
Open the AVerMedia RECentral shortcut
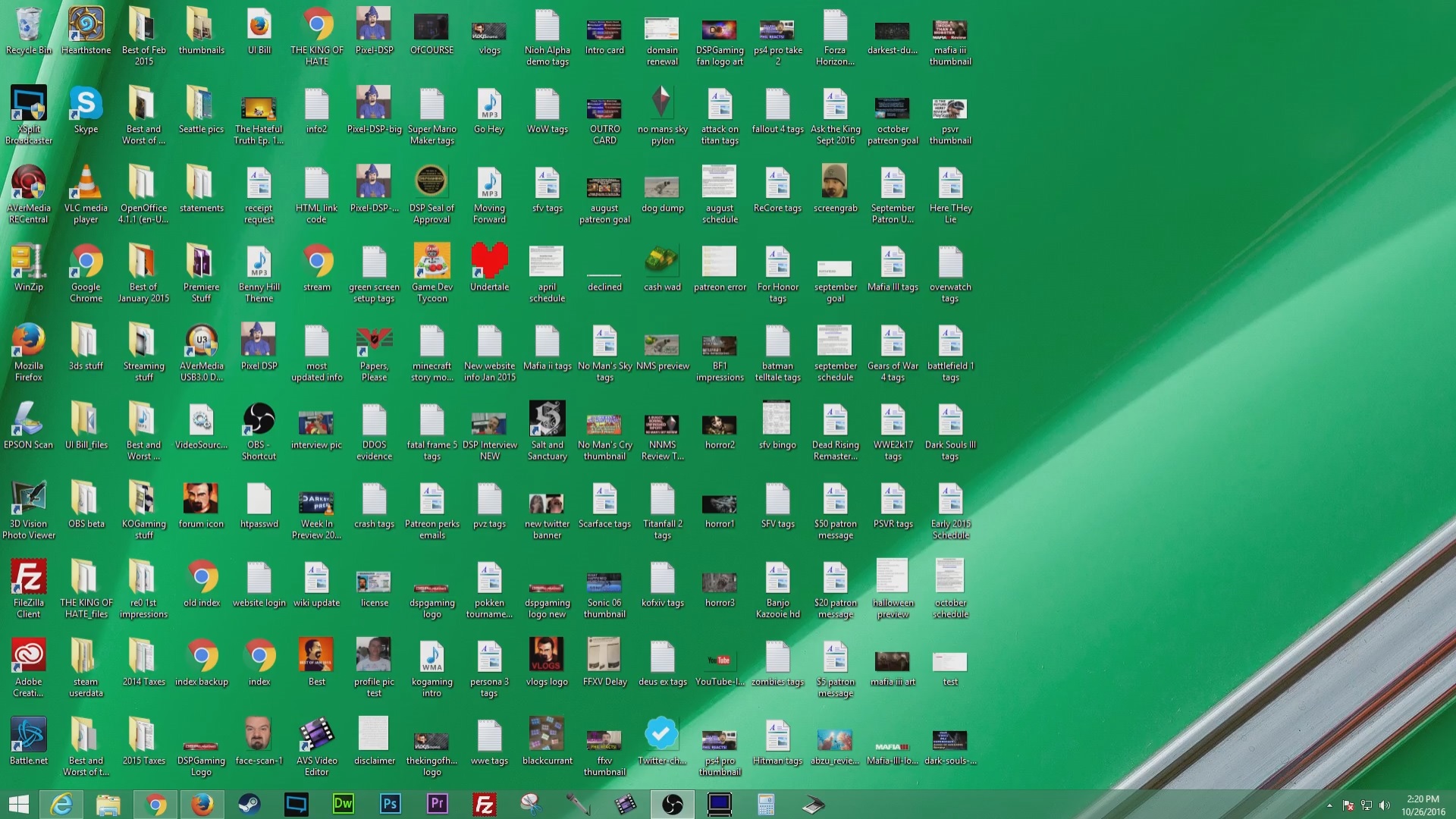pyautogui.click(x=29, y=194)
